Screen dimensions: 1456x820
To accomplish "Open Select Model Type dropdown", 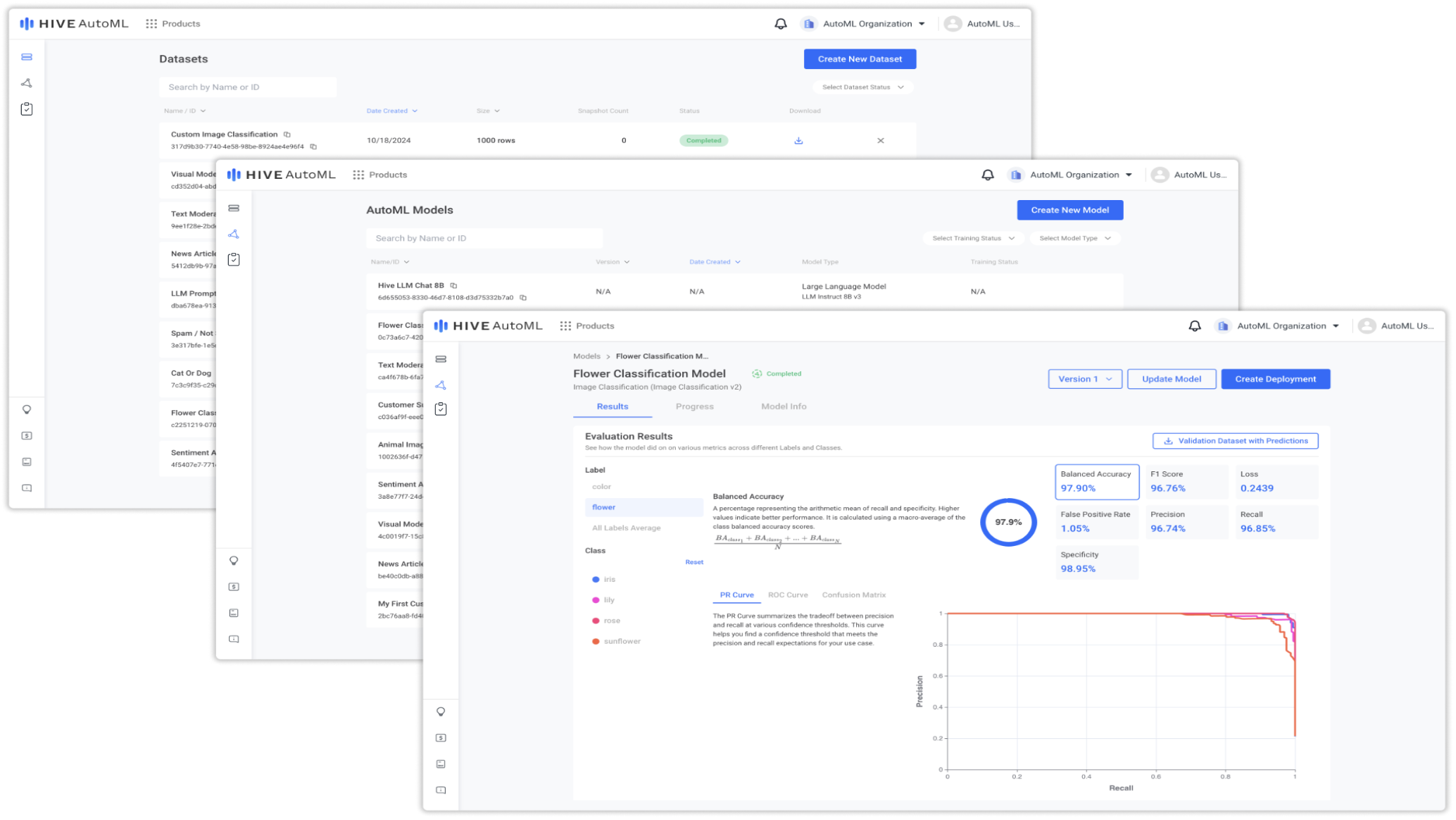I will click(1075, 238).
